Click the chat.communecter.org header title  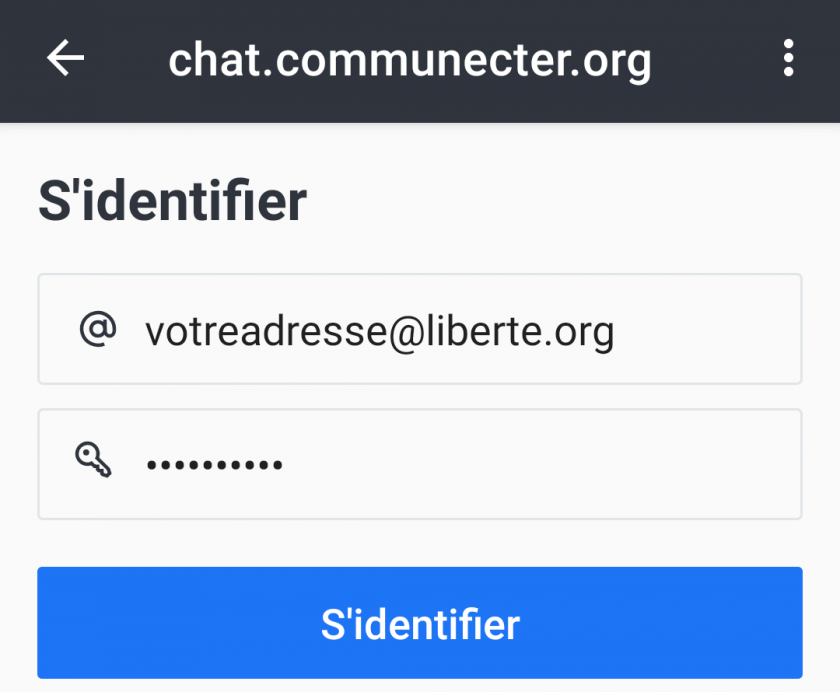(410, 60)
